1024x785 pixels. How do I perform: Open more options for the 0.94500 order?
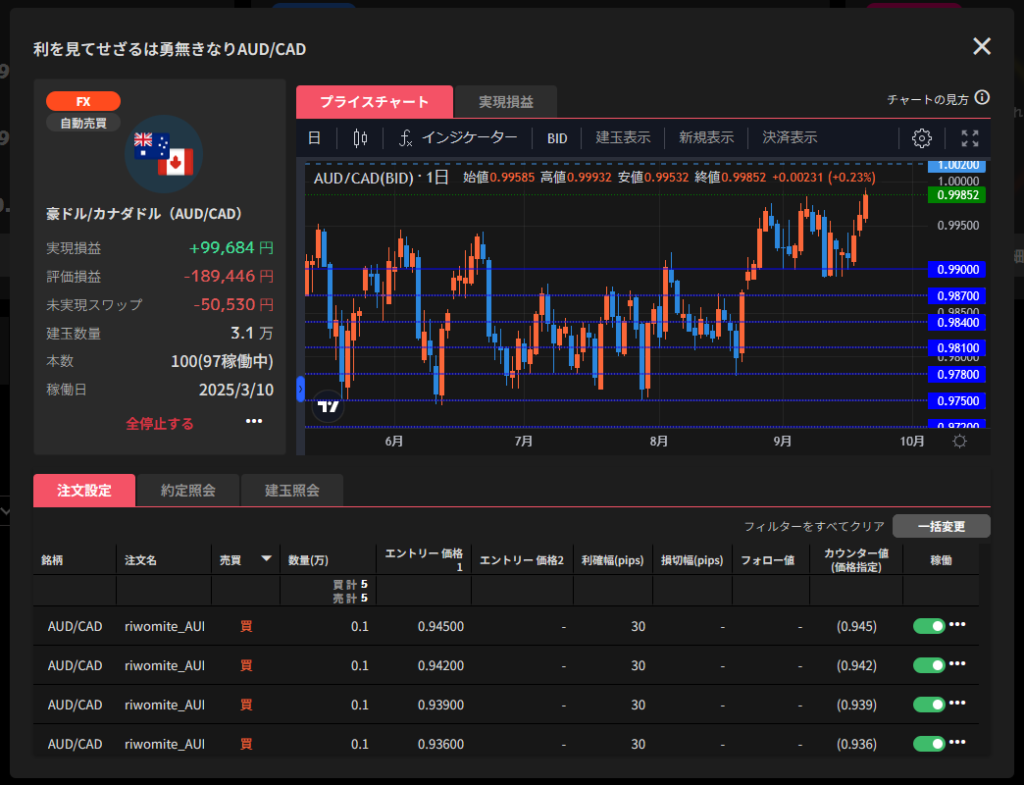[x=957, y=625]
